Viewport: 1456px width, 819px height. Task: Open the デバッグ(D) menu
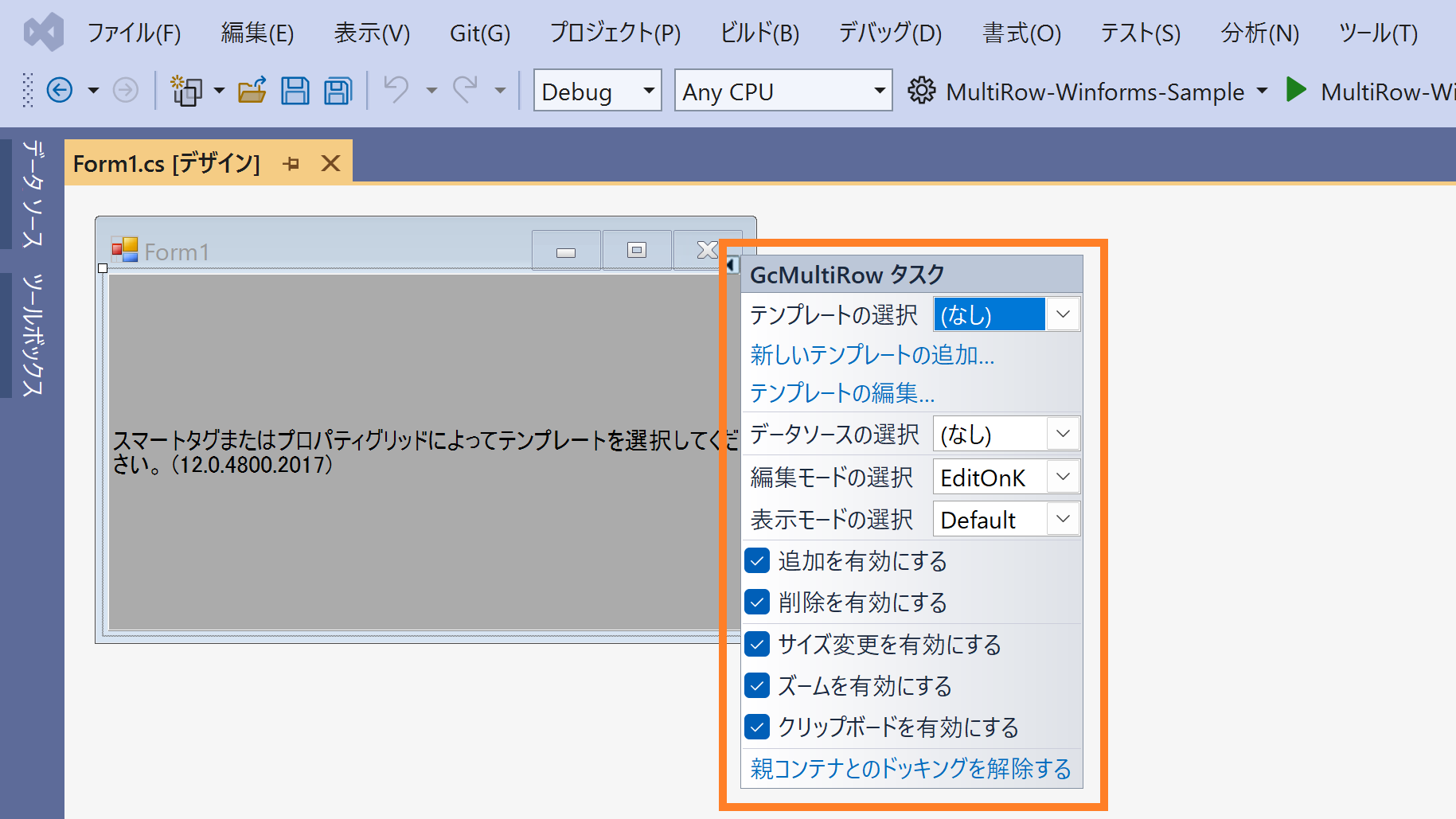point(890,33)
